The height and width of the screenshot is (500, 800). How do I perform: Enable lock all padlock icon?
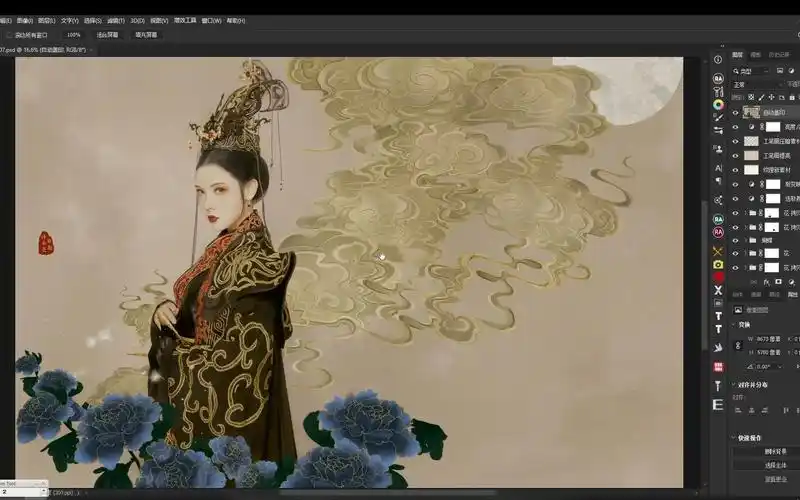(792, 97)
